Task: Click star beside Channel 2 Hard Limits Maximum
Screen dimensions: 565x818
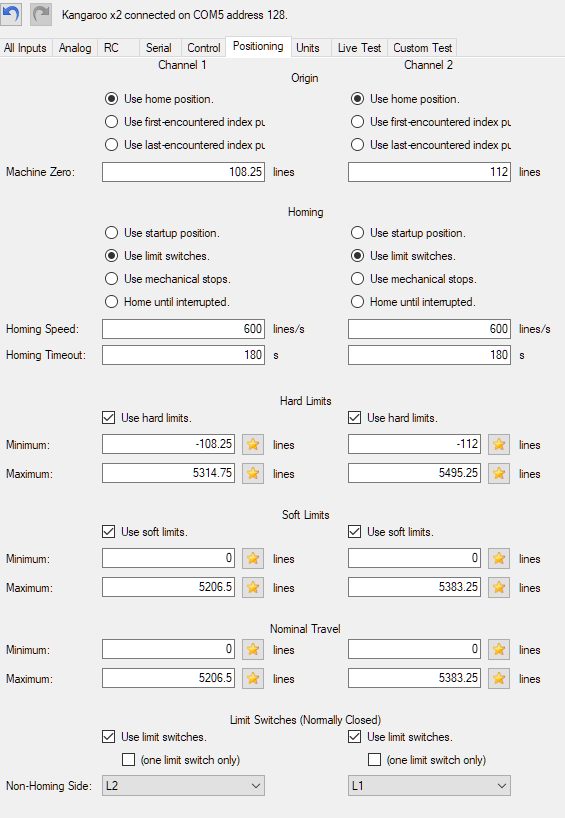Action: [499, 473]
